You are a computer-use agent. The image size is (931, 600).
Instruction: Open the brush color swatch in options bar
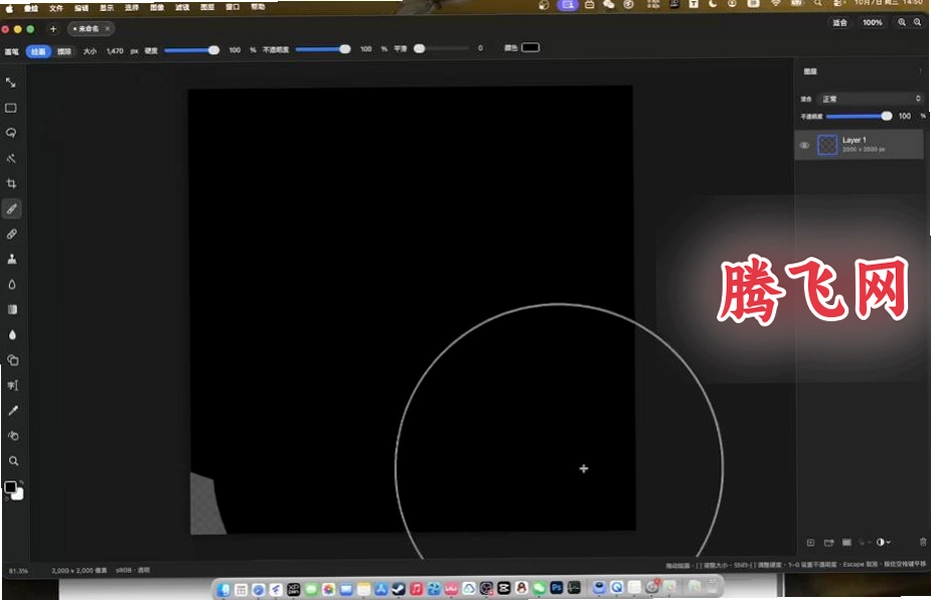pyautogui.click(x=530, y=47)
